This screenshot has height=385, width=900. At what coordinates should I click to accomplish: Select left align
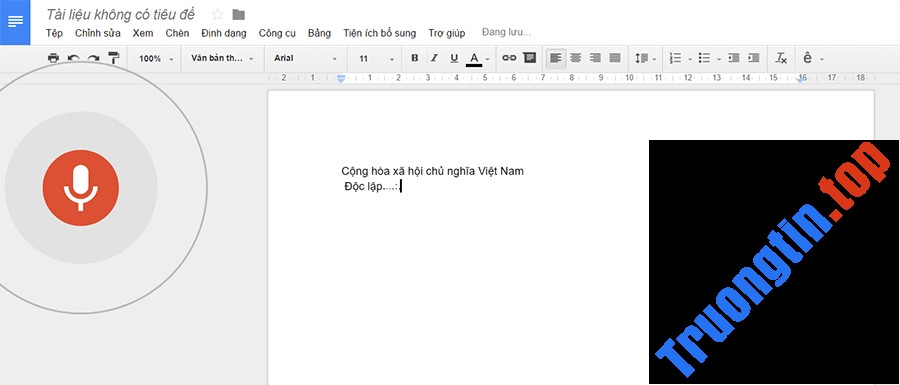[556, 58]
